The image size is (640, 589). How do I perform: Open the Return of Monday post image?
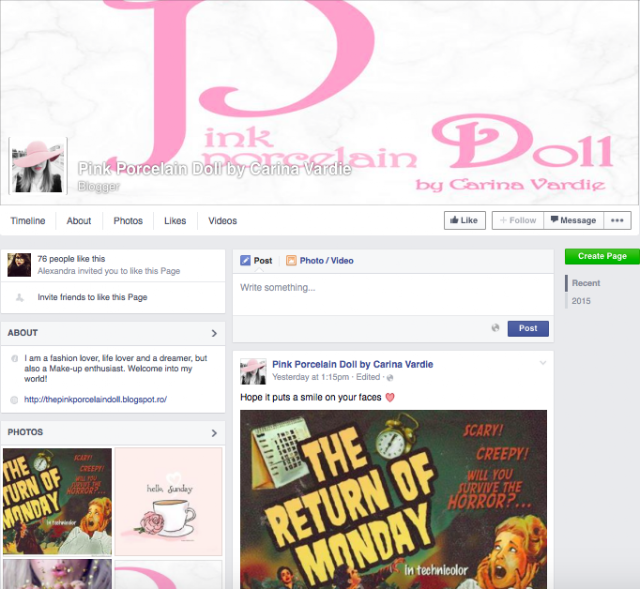[393, 499]
